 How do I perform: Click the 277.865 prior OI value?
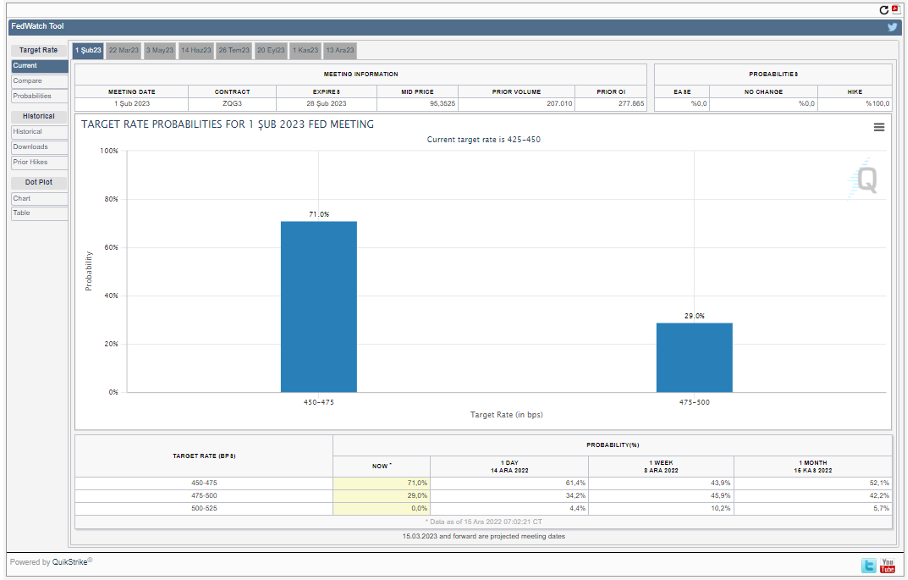click(631, 104)
